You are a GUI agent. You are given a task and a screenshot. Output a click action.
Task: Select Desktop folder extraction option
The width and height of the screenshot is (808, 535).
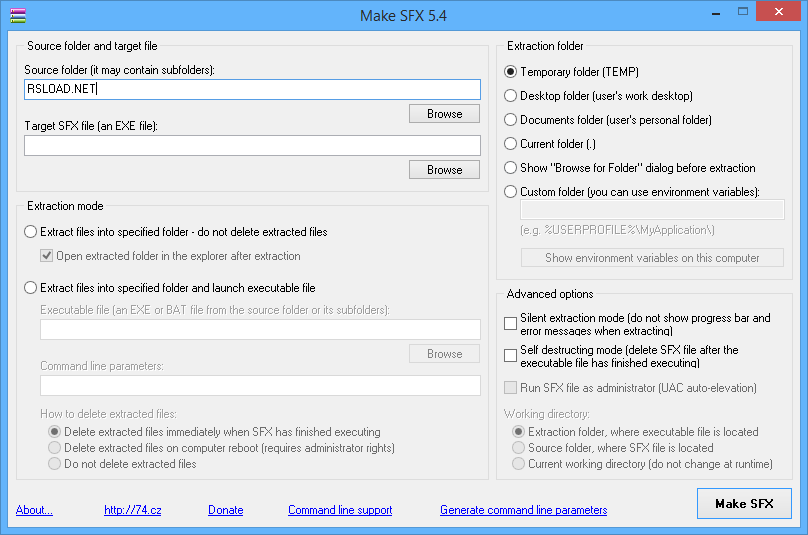click(511, 96)
